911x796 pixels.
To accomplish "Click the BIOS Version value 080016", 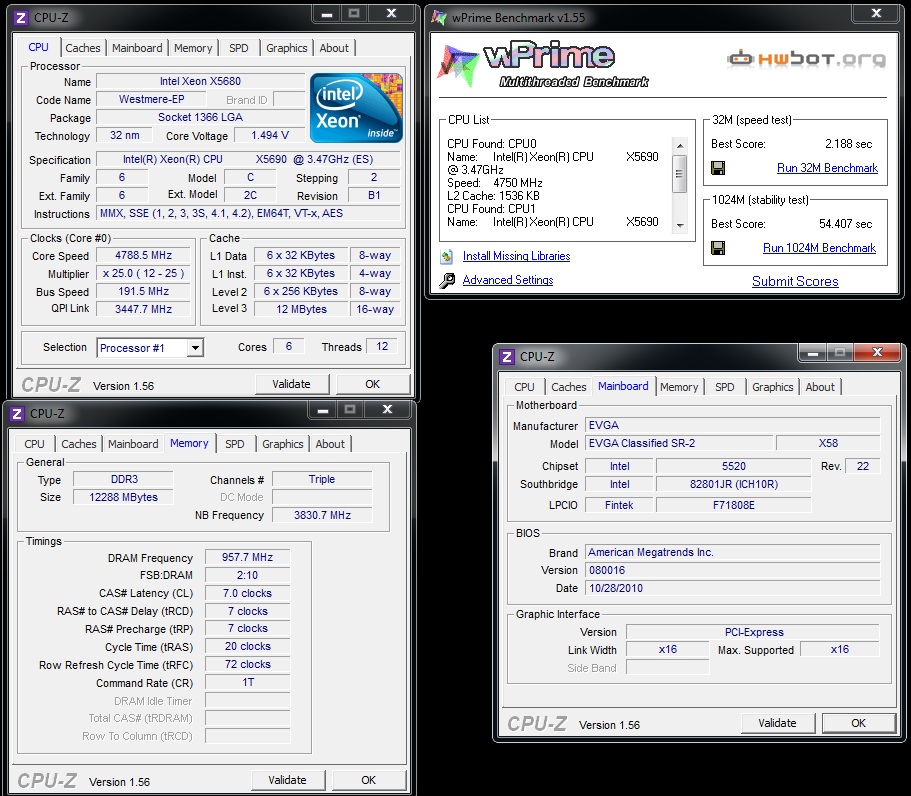I will coord(733,570).
